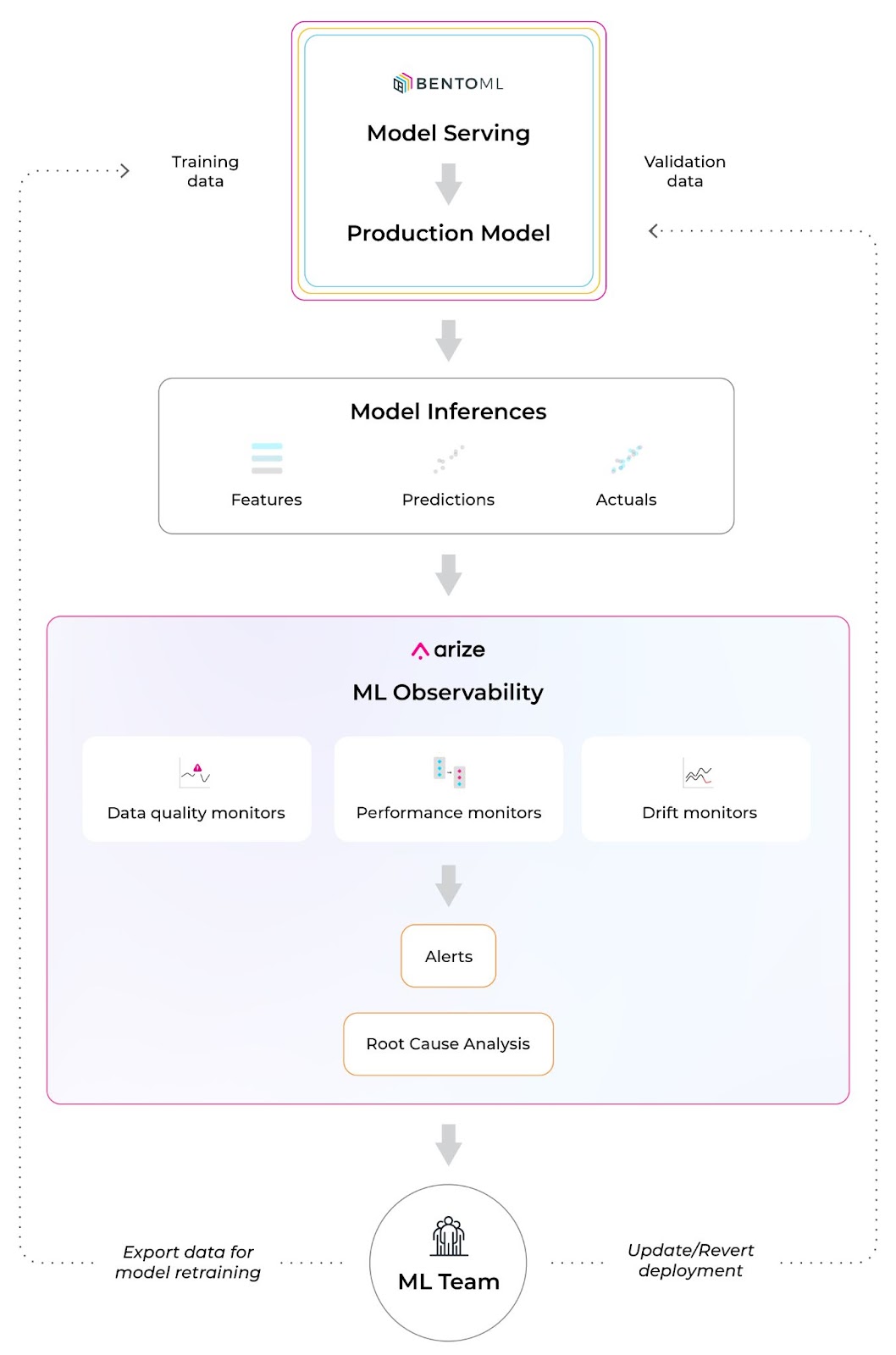This screenshot has width=896, height=1355.
Task: Click the Predictions scatter plot icon
Action: (x=449, y=459)
